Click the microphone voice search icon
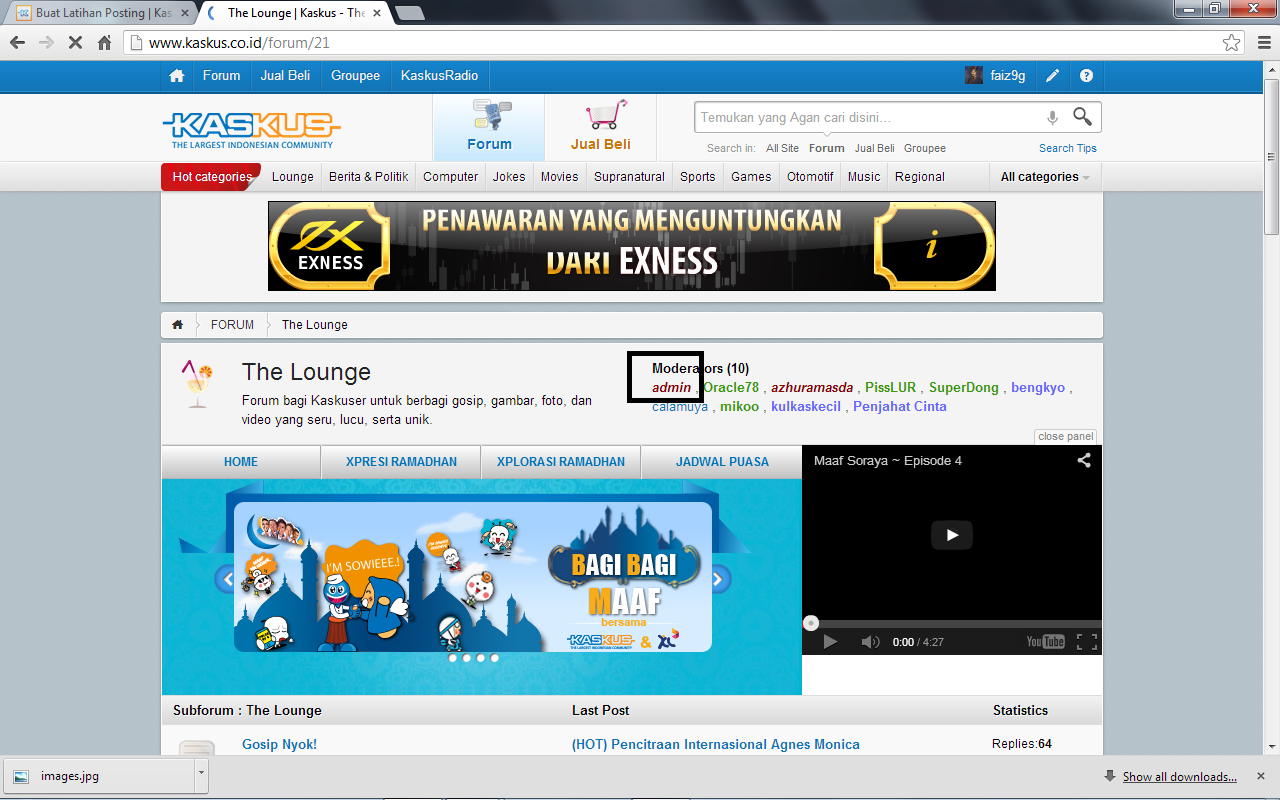The image size is (1280, 800). point(1052,117)
